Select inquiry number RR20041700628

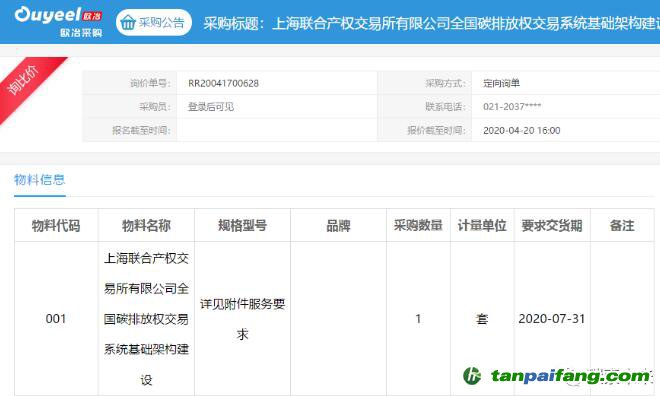pyautogui.click(x=224, y=83)
